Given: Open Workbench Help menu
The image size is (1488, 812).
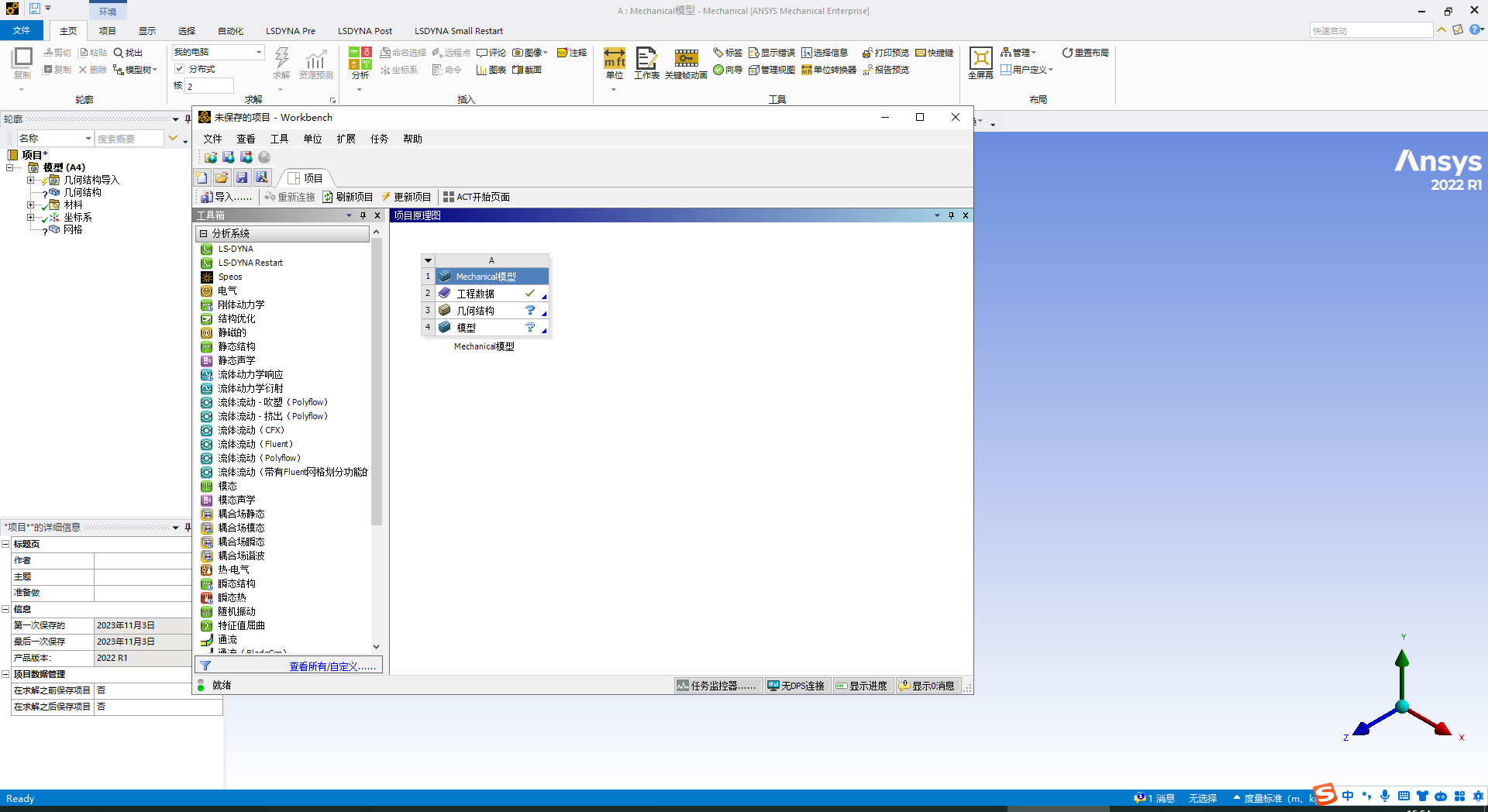Looking at the screenshot, I should coord(412,139).
